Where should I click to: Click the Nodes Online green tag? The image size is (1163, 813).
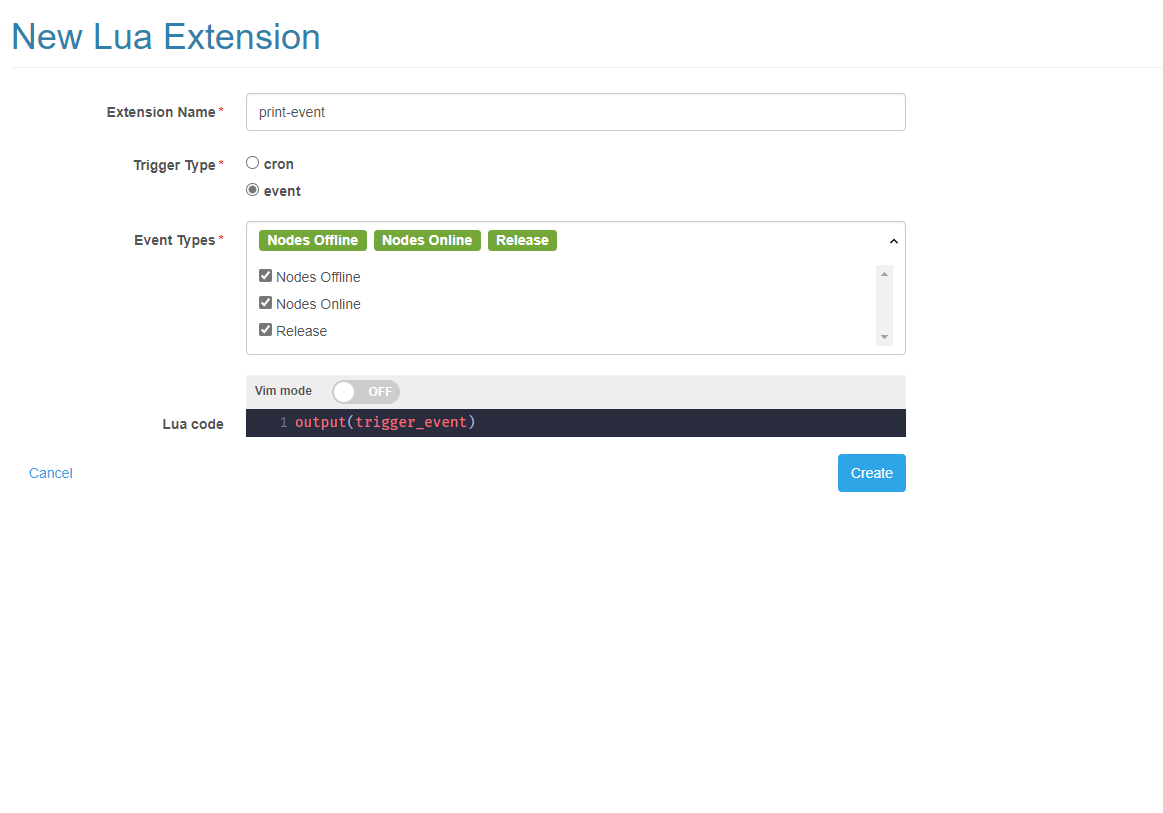click(x=427, y=240)
